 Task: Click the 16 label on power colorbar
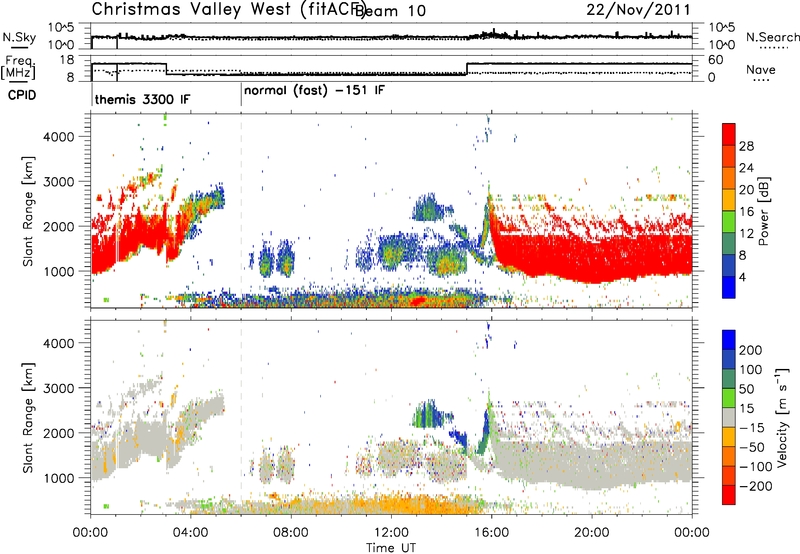click(x=746, y=212)
